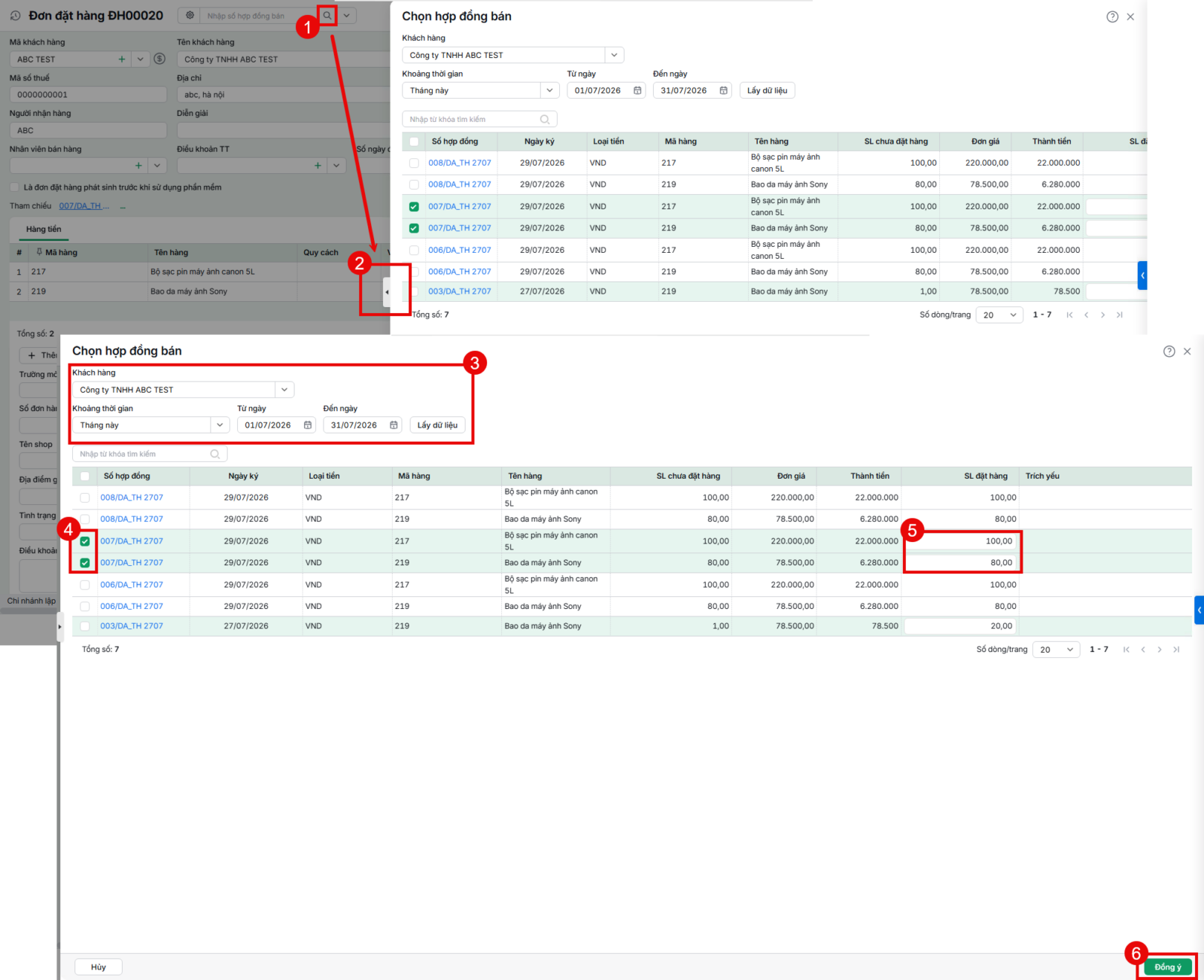This screenshot has width=1204, height=980.
Task: Click the blue side handle of the lower dialog
Action: 1199,610
